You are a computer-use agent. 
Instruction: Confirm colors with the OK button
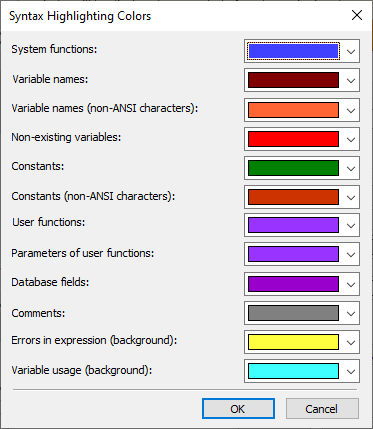[238, 409]
